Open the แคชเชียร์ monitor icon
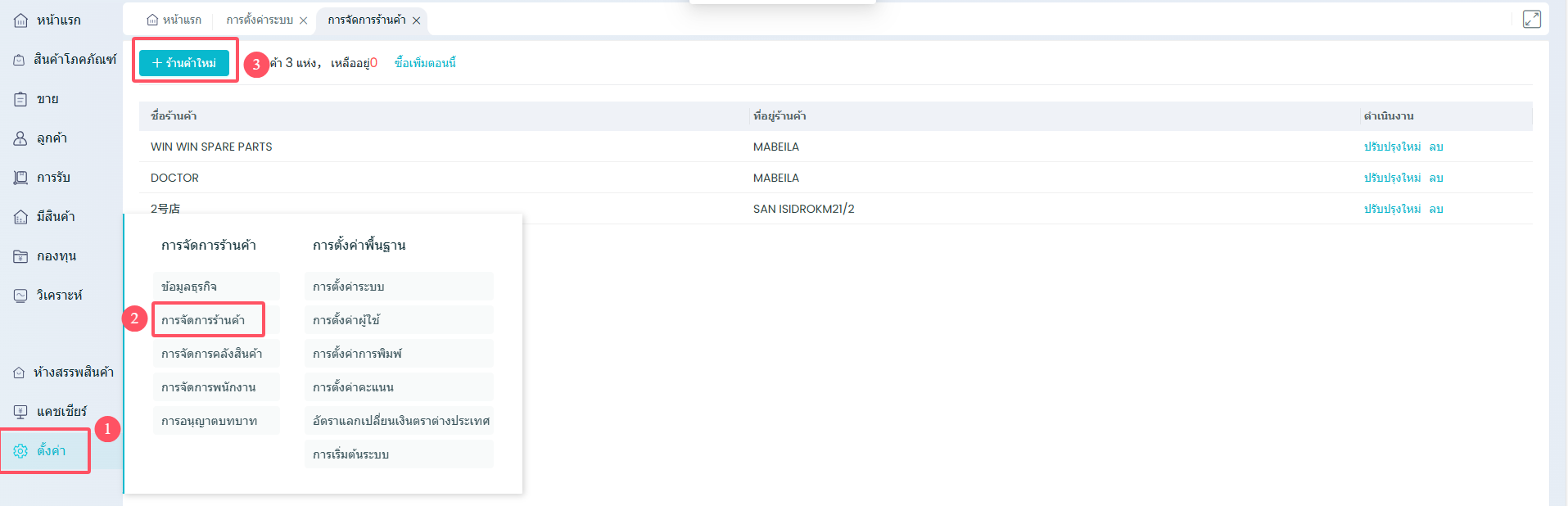The height and width of the screenshot is (506, 1568). [x=20, y=412]
